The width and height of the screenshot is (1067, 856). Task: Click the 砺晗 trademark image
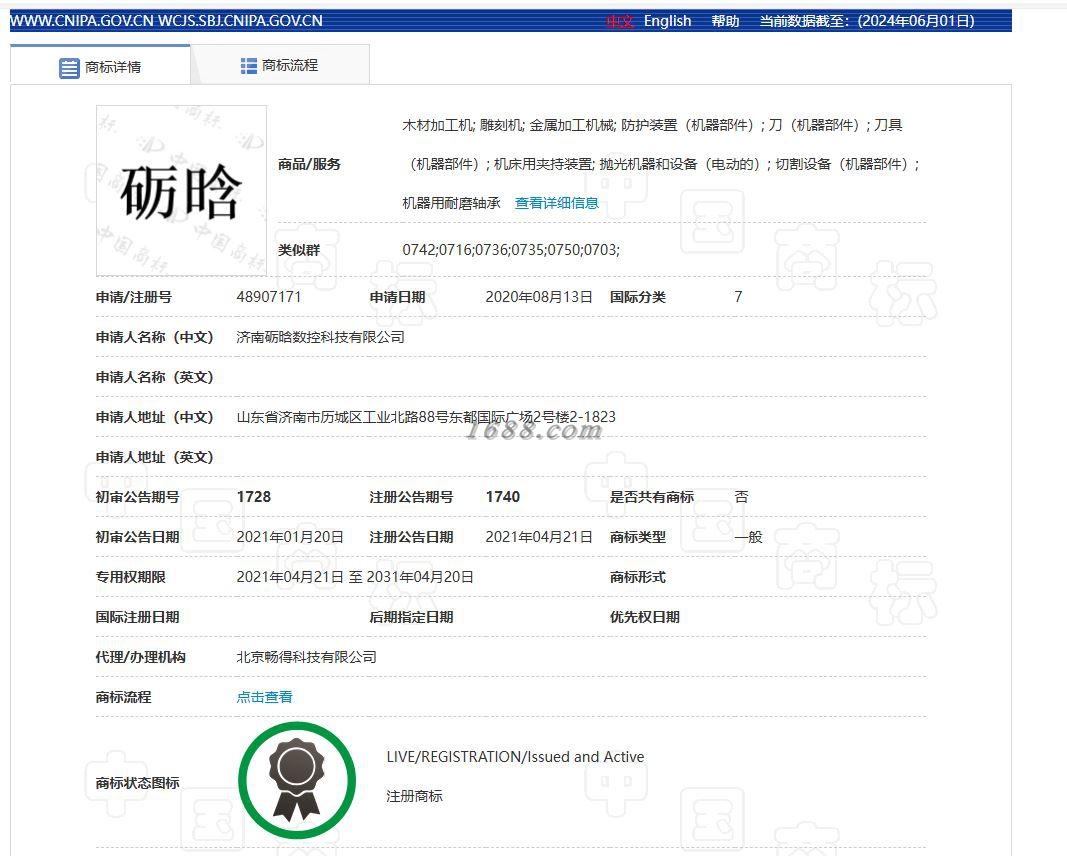coord(181,191)
